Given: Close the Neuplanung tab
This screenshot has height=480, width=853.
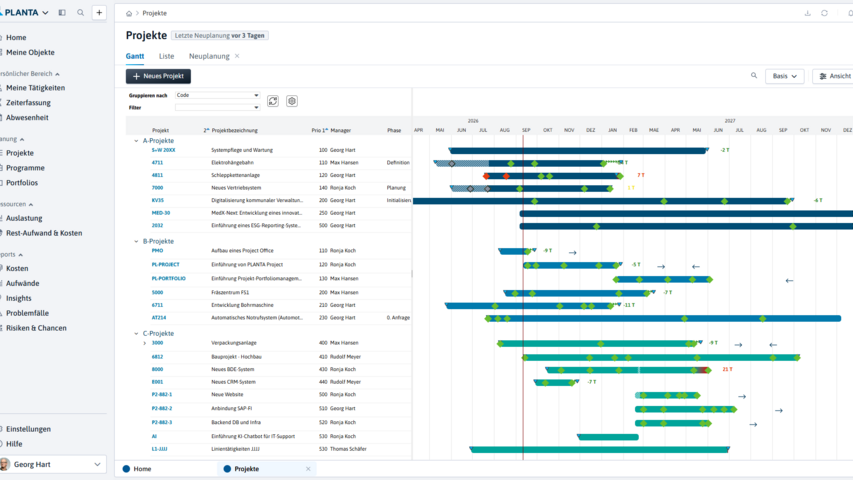Looking at the screenshot, I should tap(237, 56).
